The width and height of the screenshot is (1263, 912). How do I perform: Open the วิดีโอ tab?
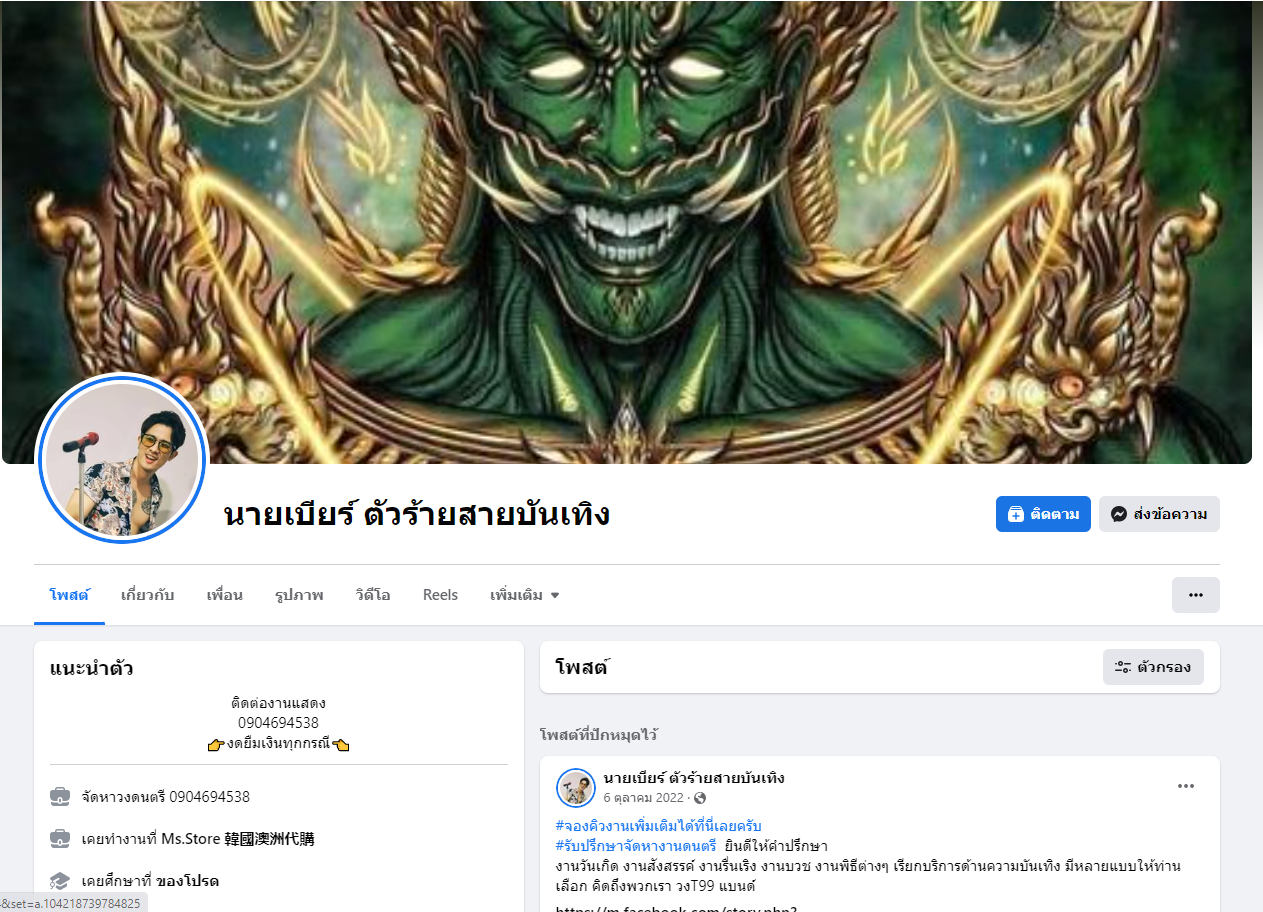pos(372,595)
